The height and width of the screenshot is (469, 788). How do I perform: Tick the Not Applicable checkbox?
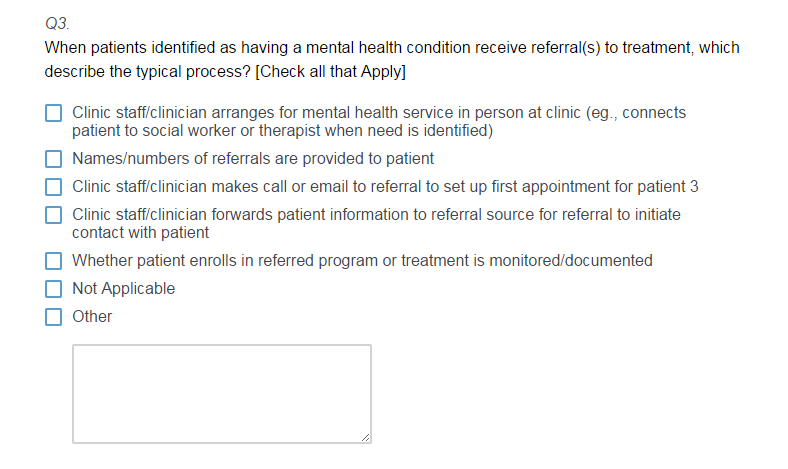click(54, 289)
